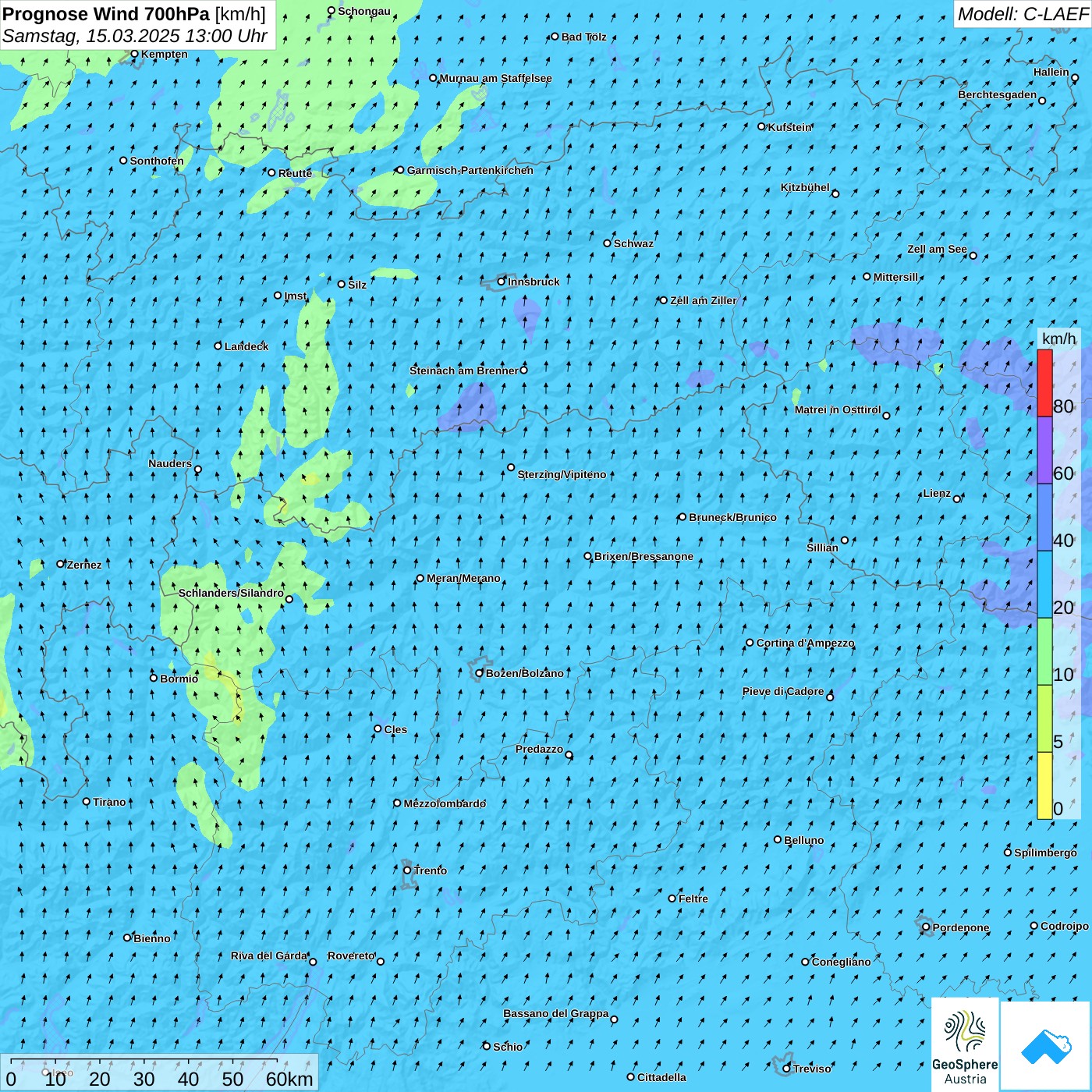Viewport: 1092px width, 1092px height.
Task: Click the Bad Tölz label
Action: (x=583, y=37)
